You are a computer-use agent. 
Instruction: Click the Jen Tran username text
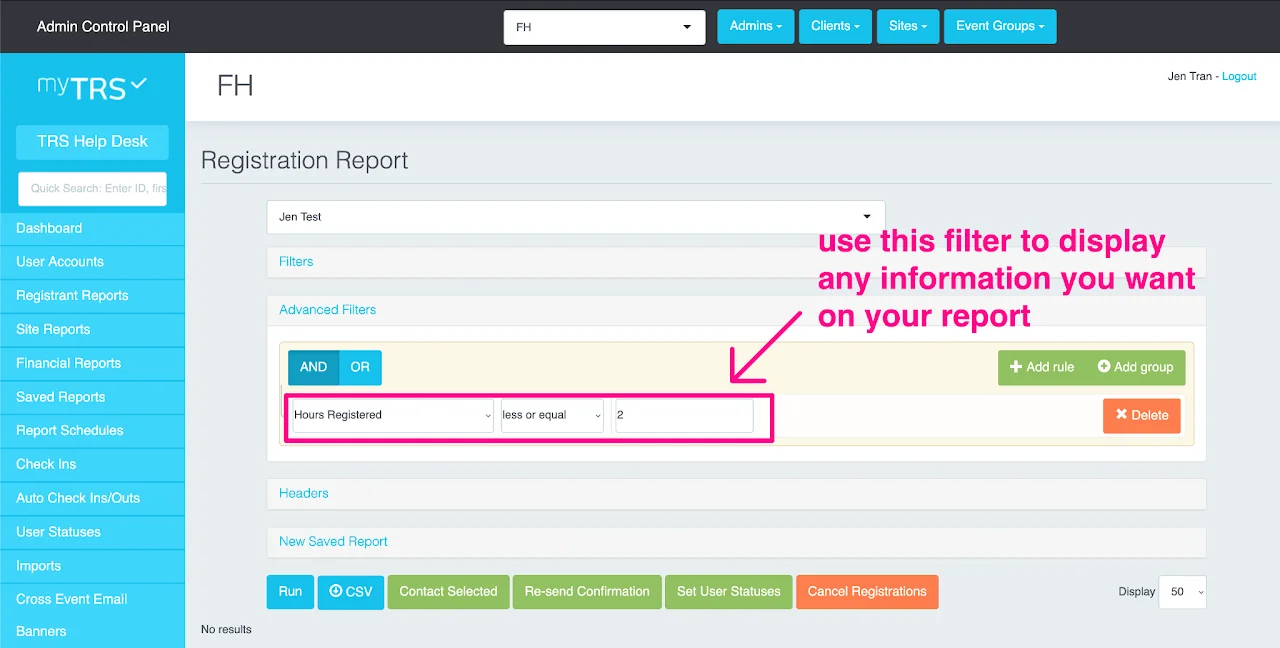1190,77
